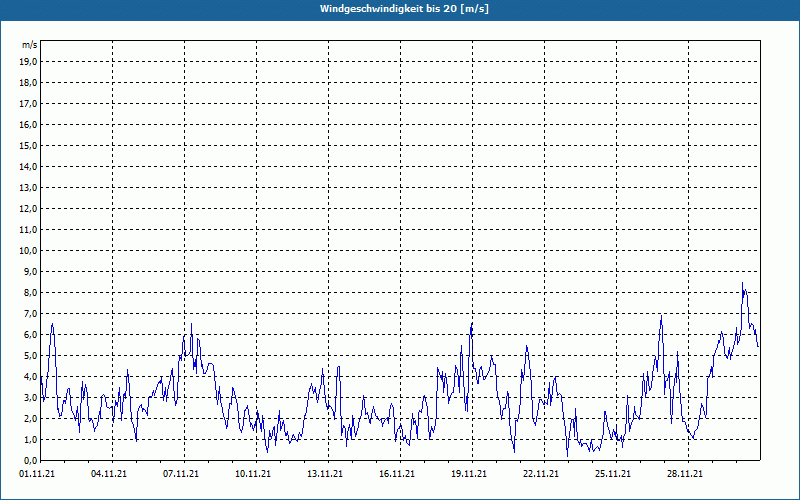Click the 3,0 y-axis label
This screenshot has height=500, width=800.
click(x=31, y=397)
